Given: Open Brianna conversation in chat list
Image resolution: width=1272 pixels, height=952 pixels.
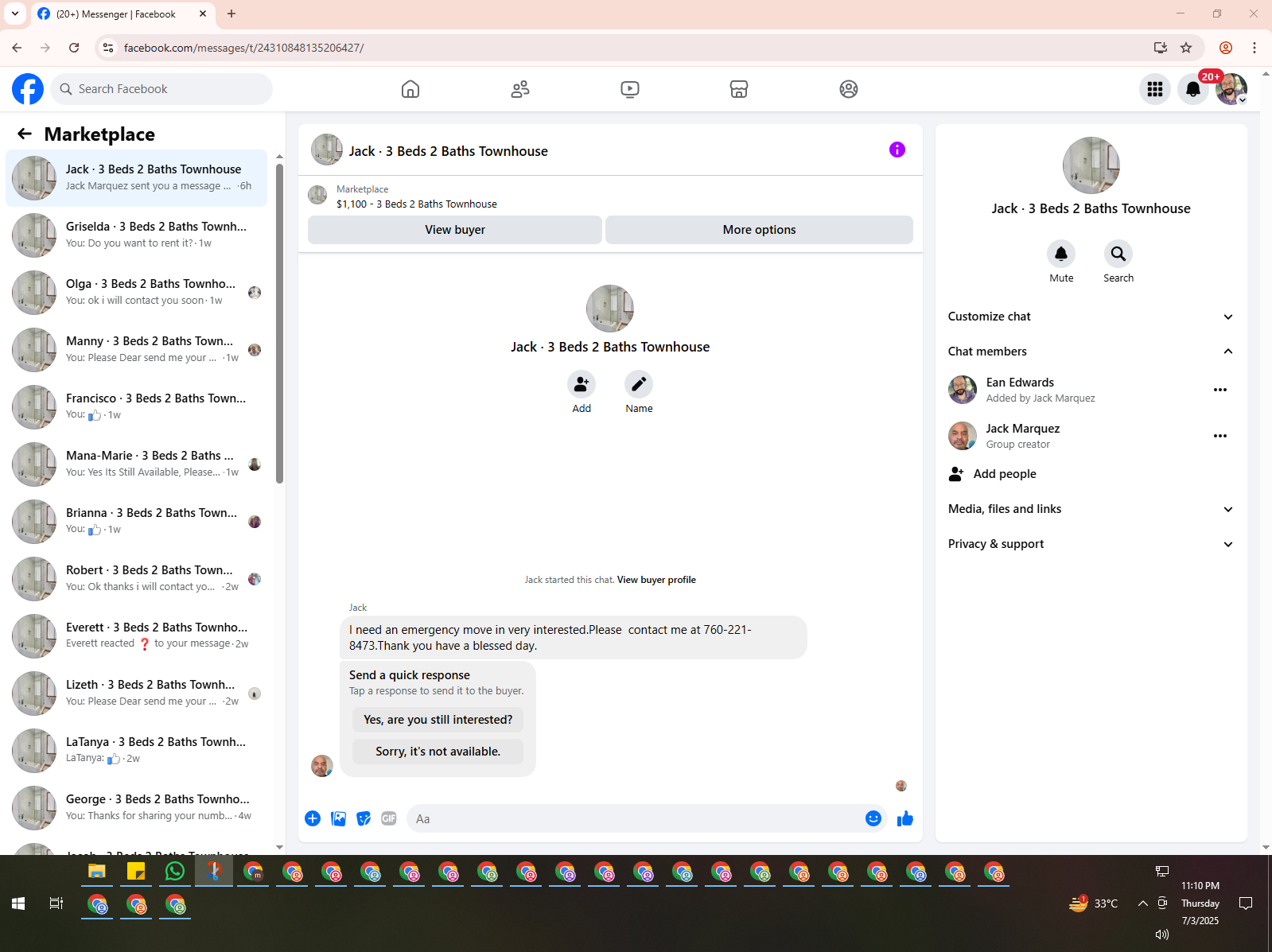Looking at the screenshot, I should [x=137, y=522].
